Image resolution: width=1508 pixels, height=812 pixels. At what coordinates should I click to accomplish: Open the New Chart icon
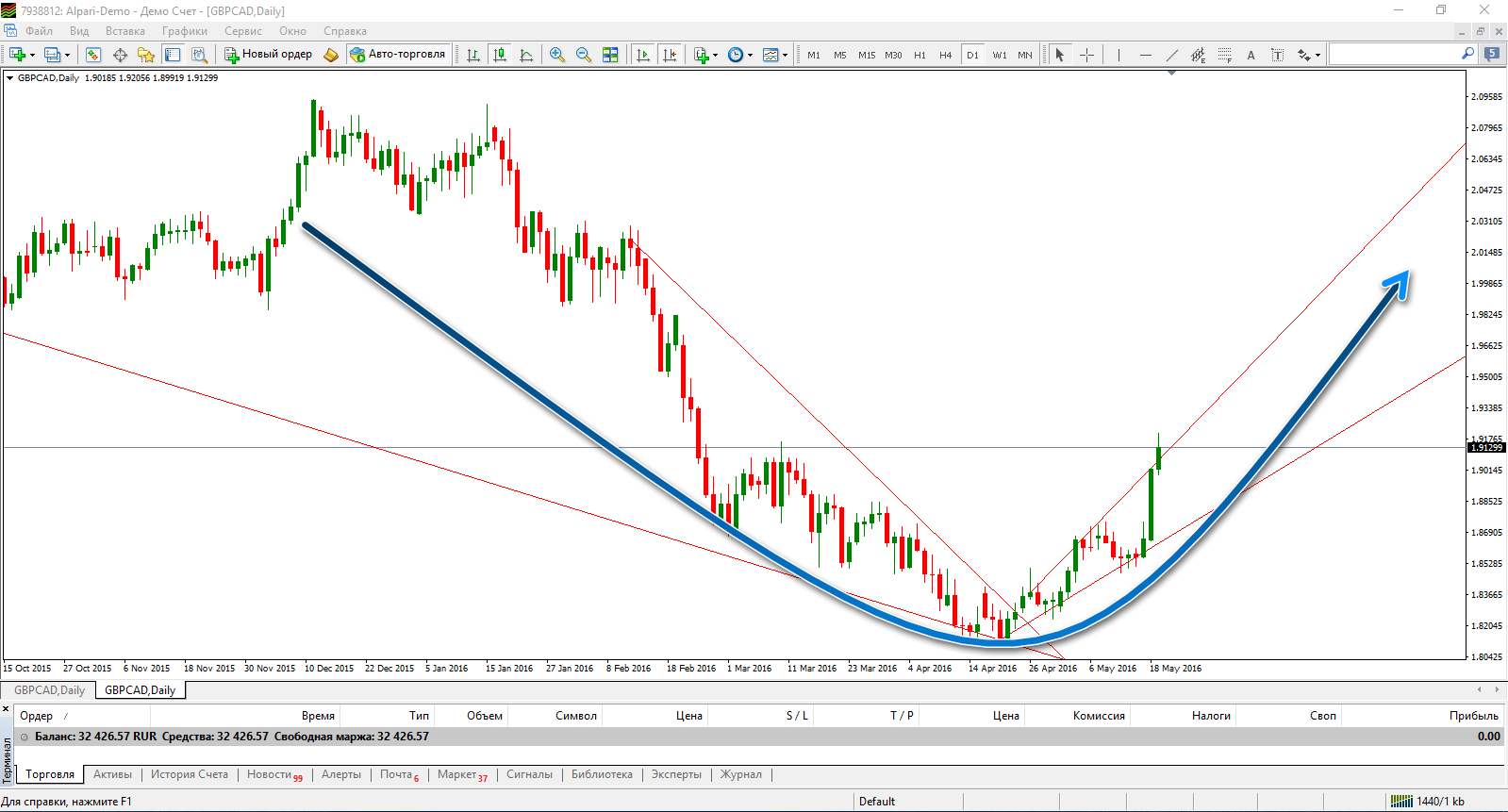point(17,55)
